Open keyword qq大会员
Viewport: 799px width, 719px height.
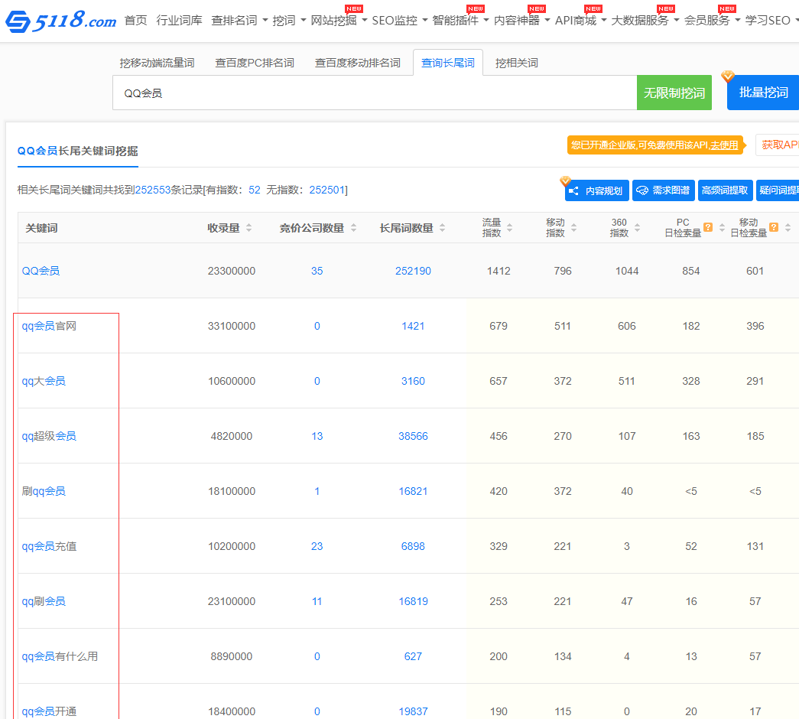click(x=43, y=381)
